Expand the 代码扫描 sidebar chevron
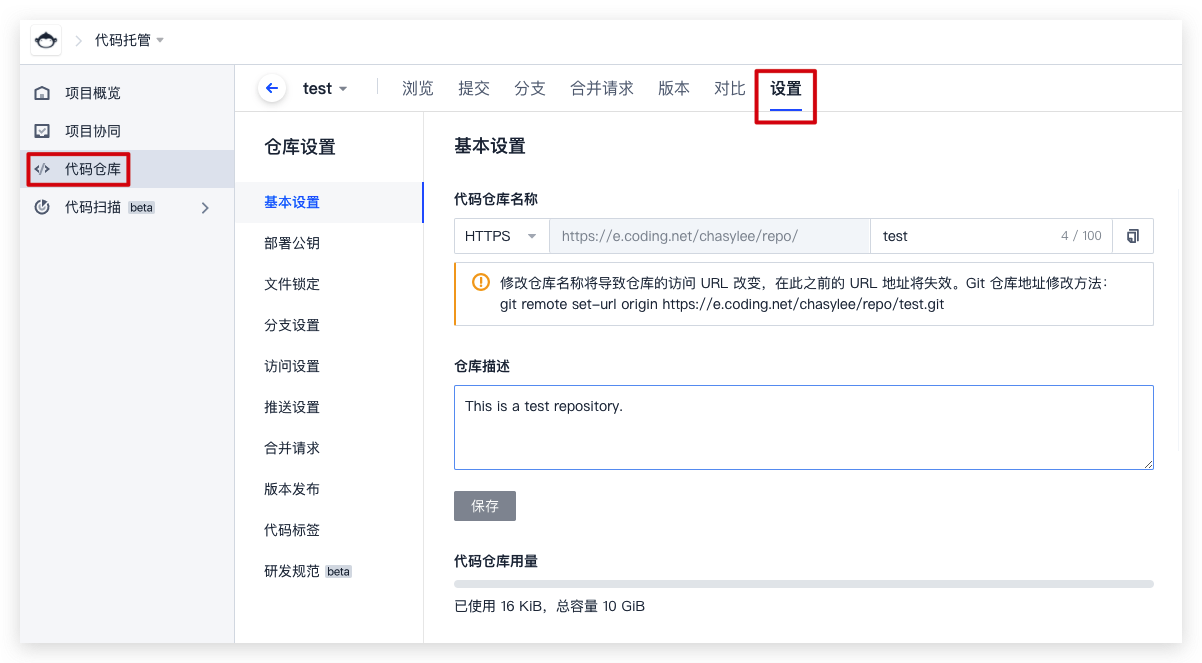The image size is (1202, 663). (205, 207)
